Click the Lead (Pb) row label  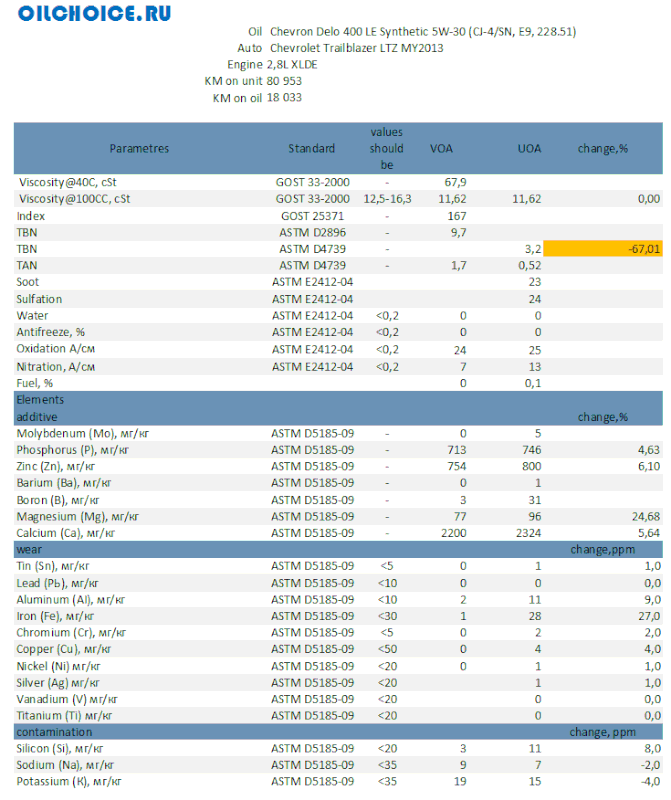click(x=58, y=583)
